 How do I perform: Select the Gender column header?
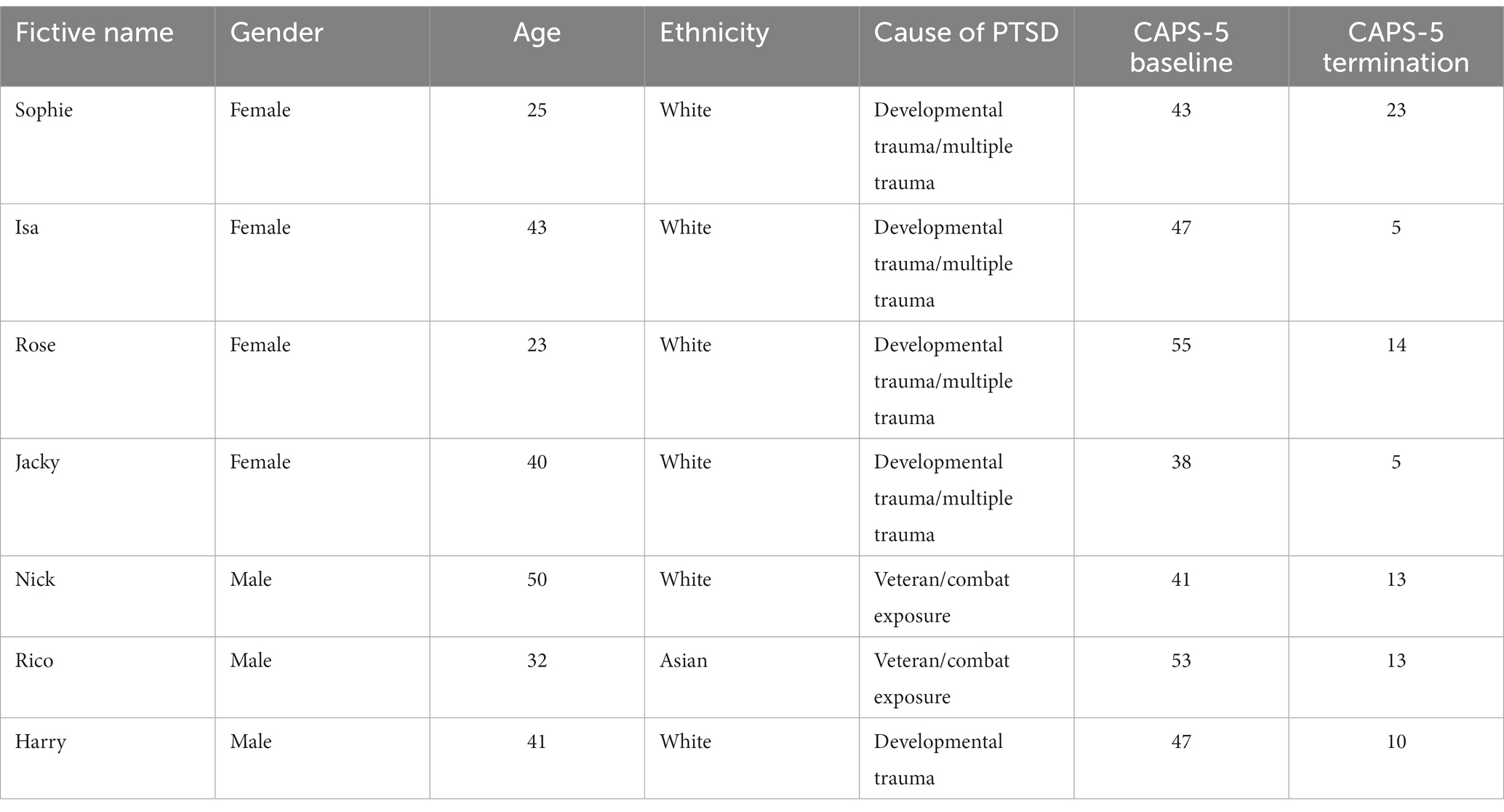[x=276, y=33]
